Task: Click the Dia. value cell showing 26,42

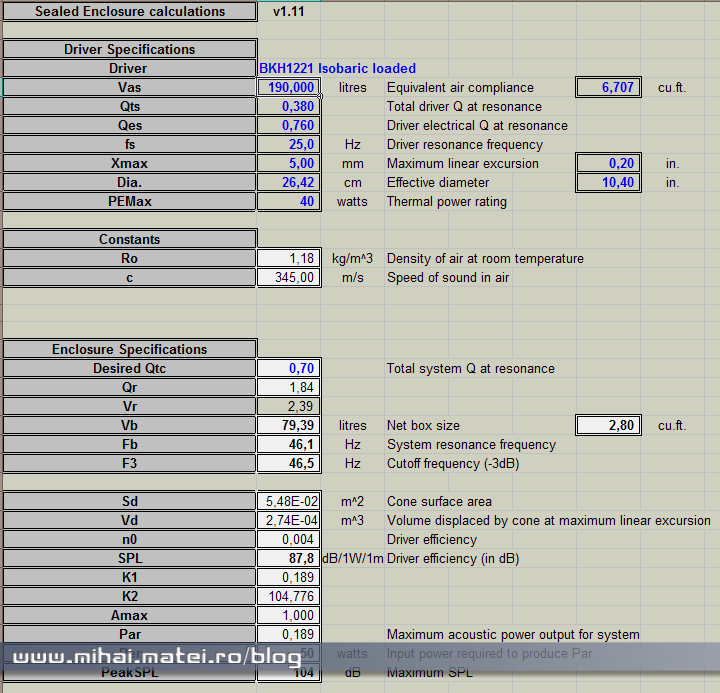Action: (289, 183)
